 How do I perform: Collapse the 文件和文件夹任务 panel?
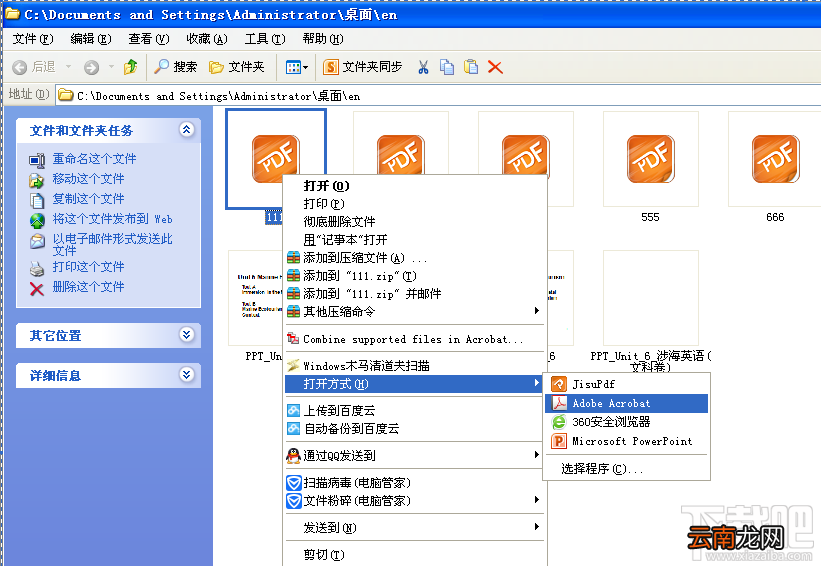tap(186, 129)
